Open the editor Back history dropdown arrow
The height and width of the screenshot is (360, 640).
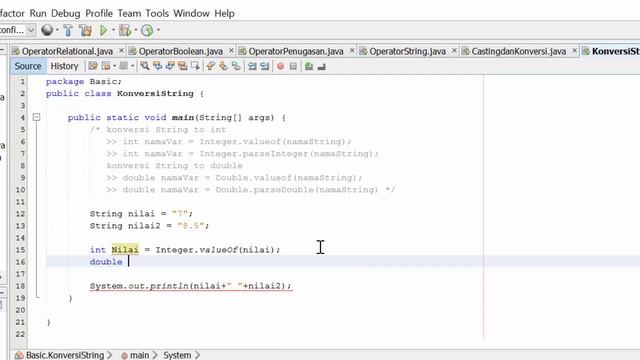pos(114,66)
